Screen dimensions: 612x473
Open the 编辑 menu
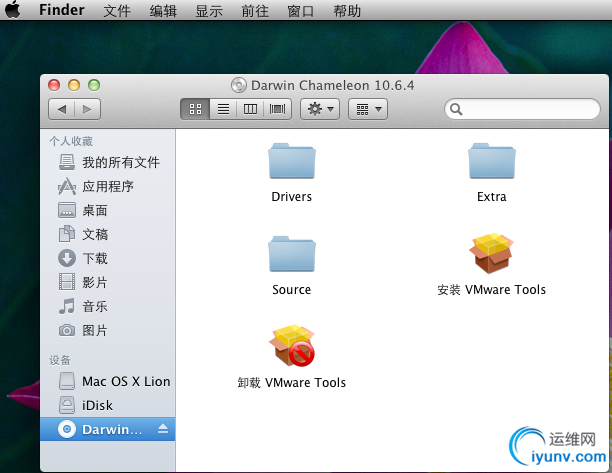[163, 11]
